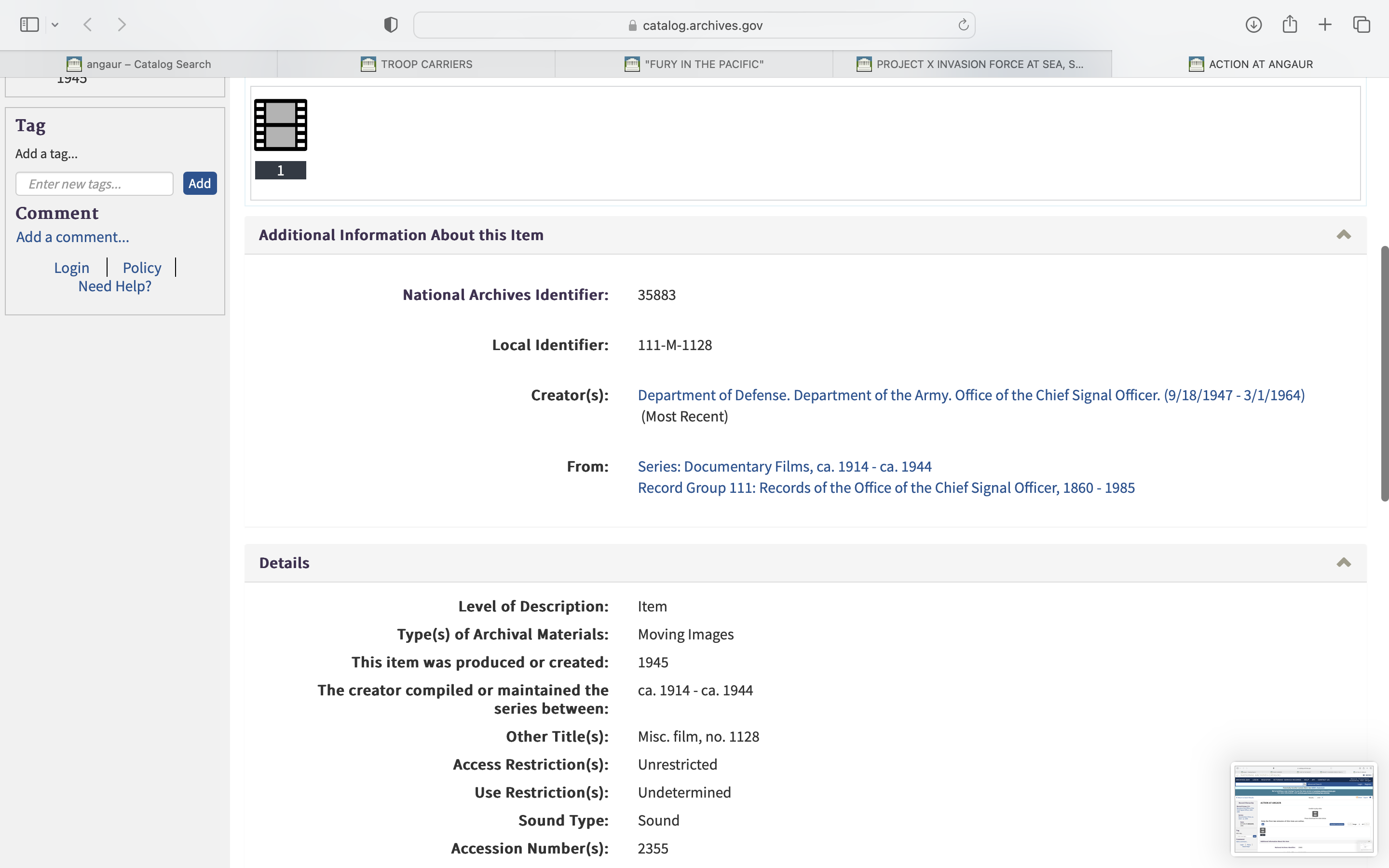
Task: Click the Enter new tags input field
Action: tap(94, 184)
